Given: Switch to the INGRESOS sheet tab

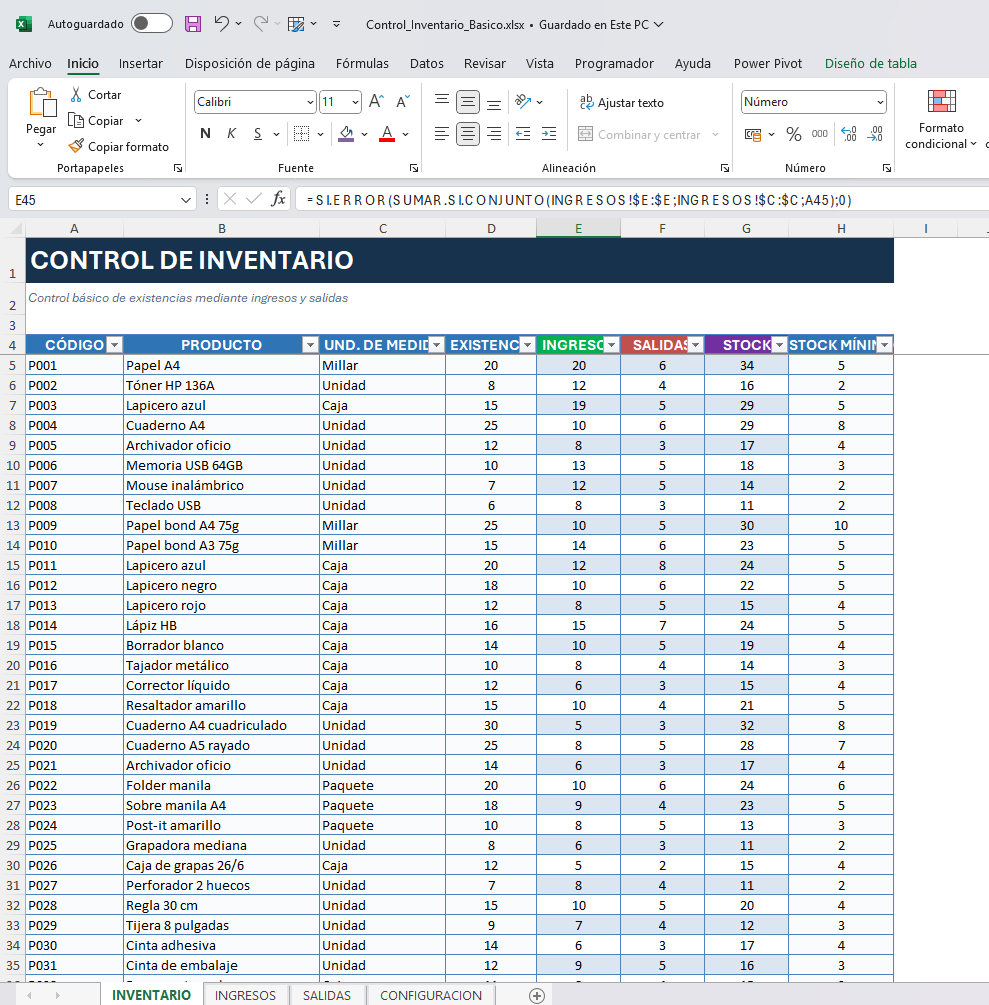Looking at the screenshot, I should (x=245, y=995).
